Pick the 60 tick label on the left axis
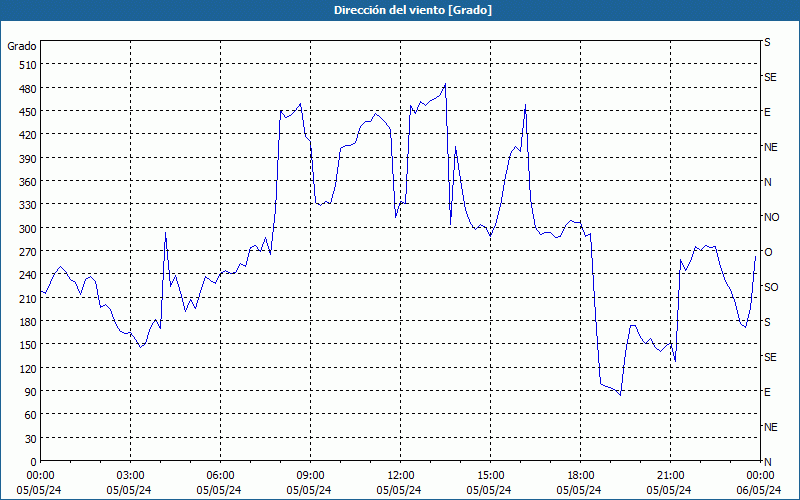This screenshot has height=500, width=800. (x=31, y=415)
